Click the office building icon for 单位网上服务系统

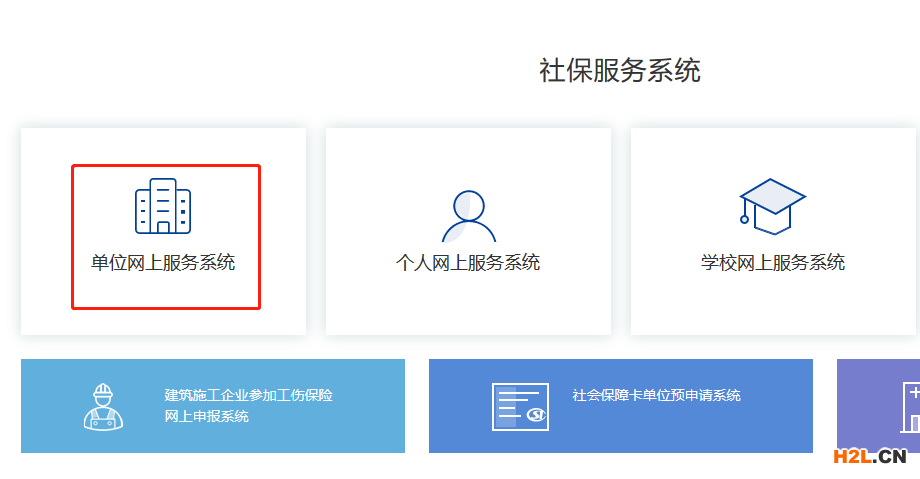[x=163, y=206]
